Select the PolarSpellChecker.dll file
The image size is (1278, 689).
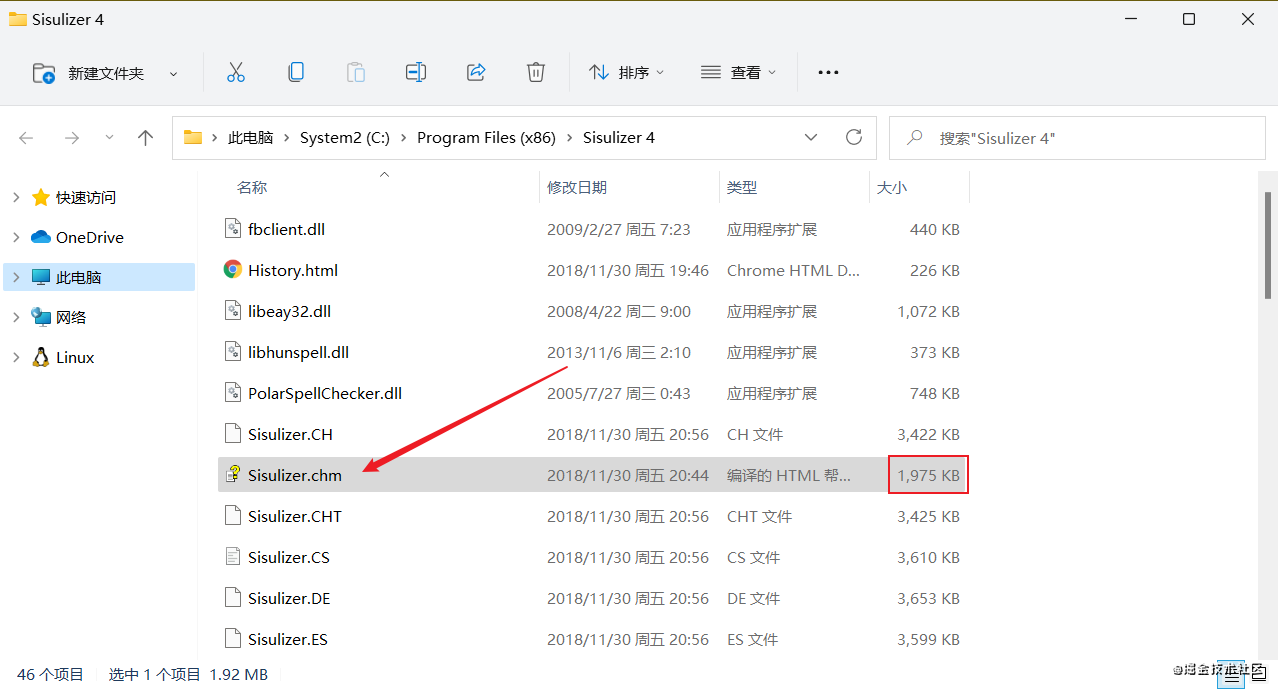(325, 394)
